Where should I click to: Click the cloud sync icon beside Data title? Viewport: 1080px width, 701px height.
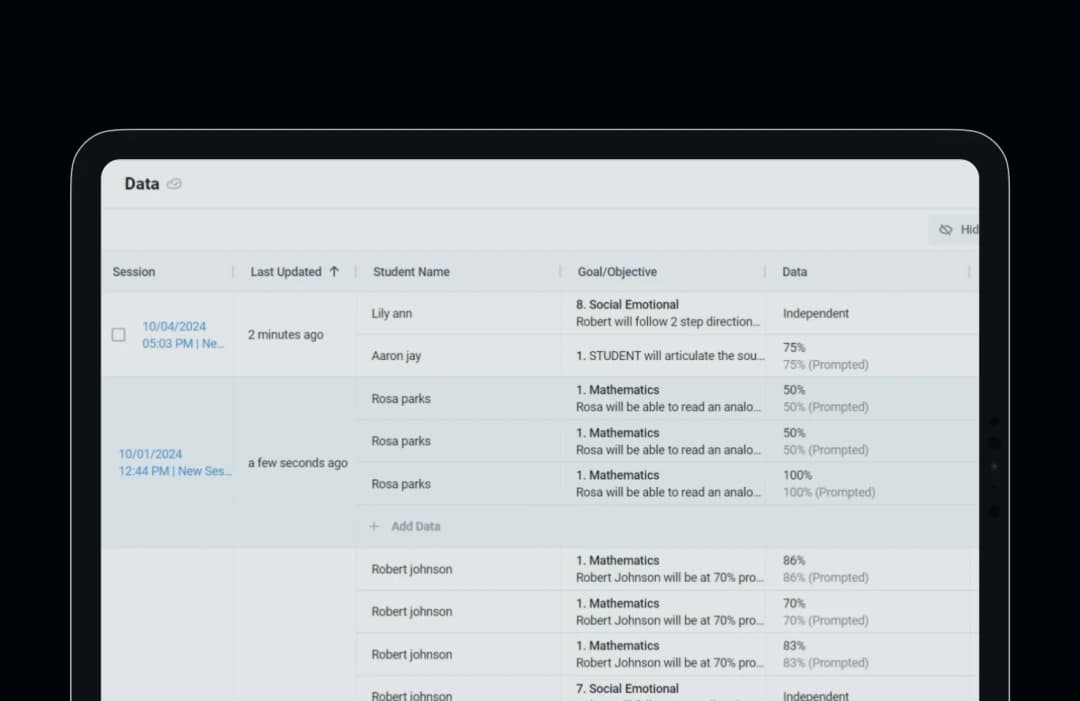click(x=174, y=184)
